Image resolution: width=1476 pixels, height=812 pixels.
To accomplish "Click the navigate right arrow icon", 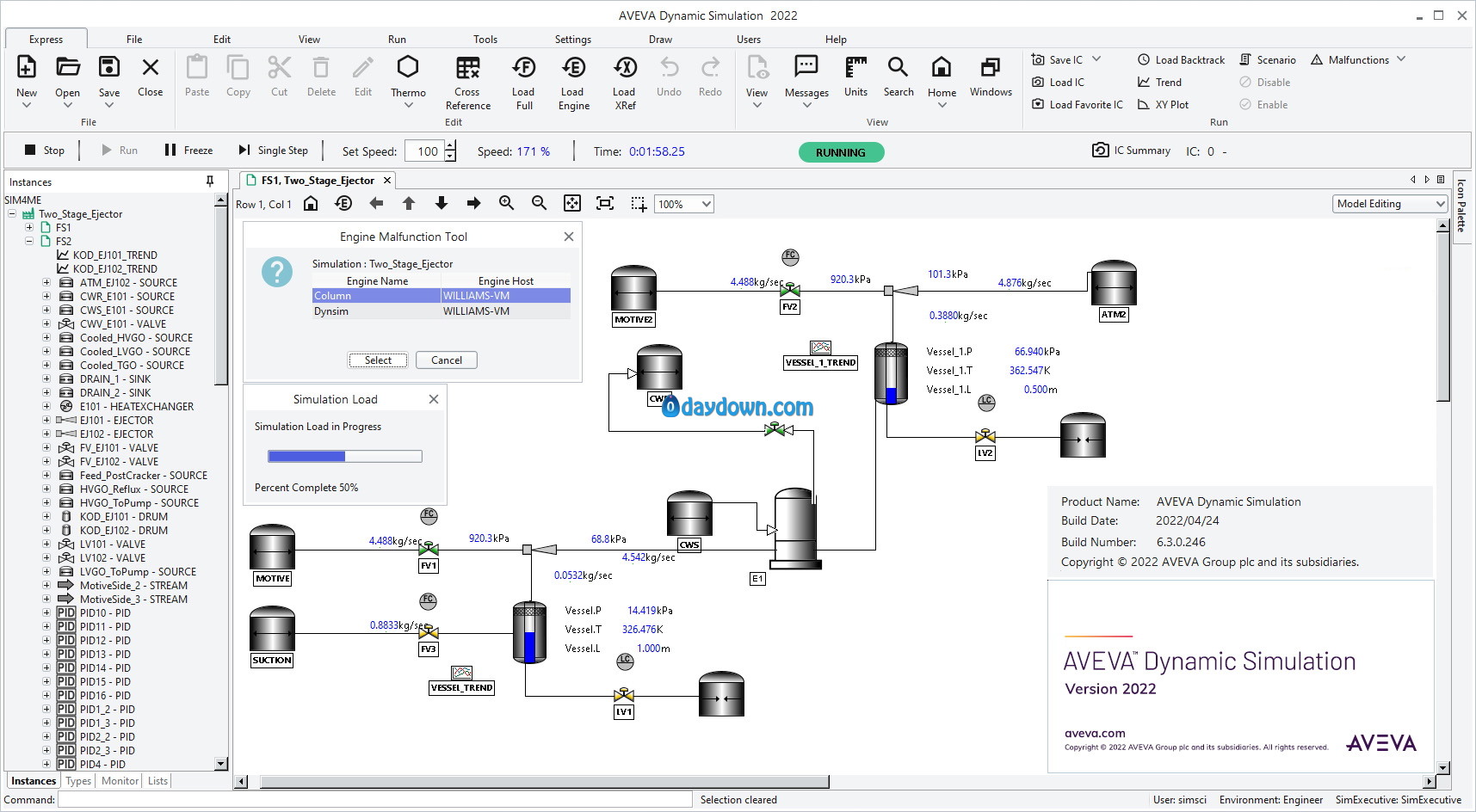I will [474, 203].
